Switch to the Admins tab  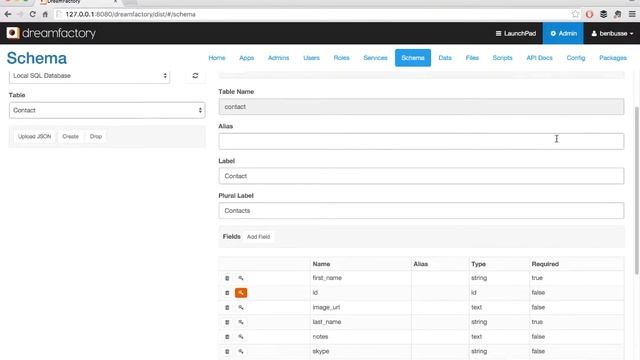(278, 58)
